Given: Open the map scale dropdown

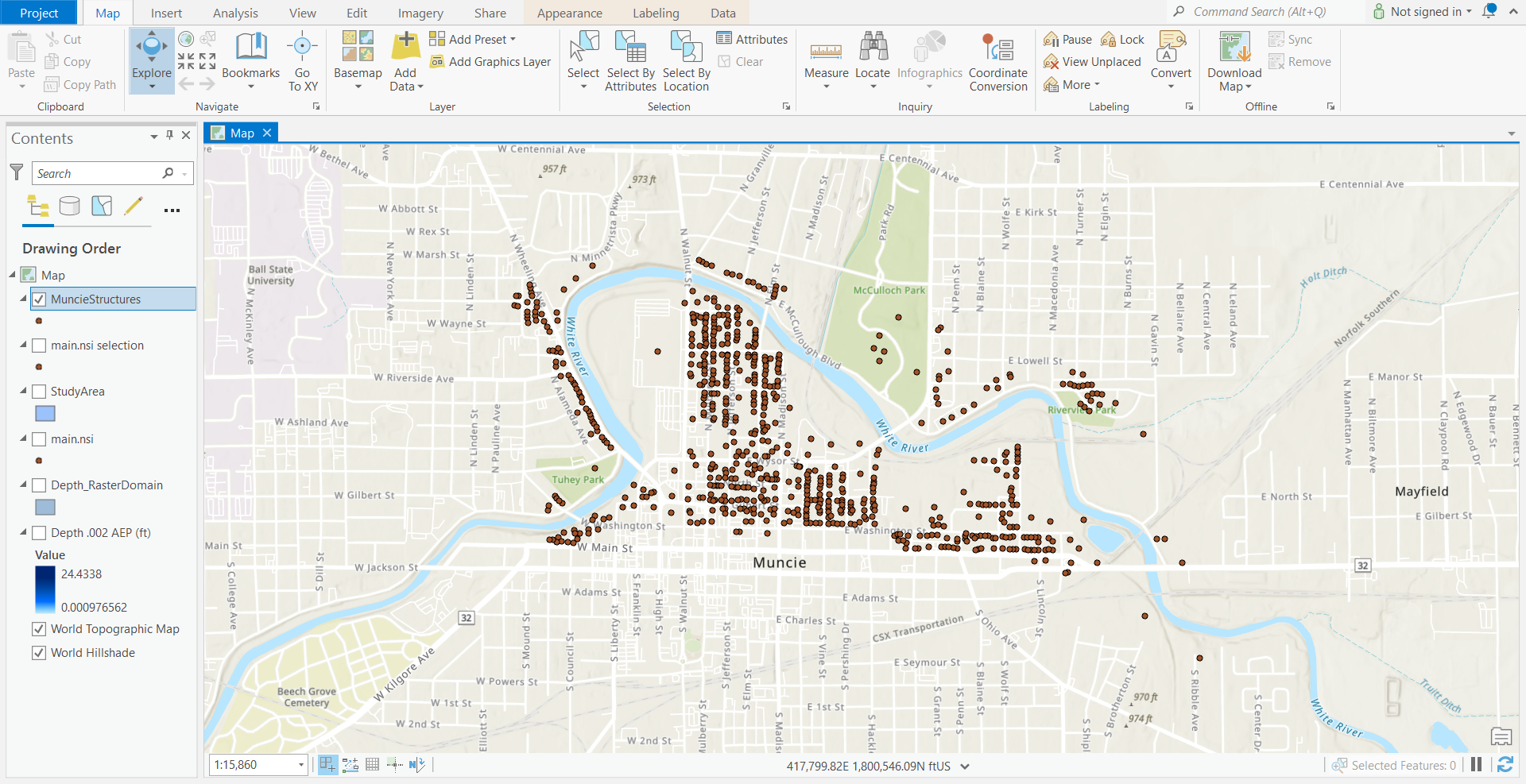Looking at the screenshot, I should (301, 765).
